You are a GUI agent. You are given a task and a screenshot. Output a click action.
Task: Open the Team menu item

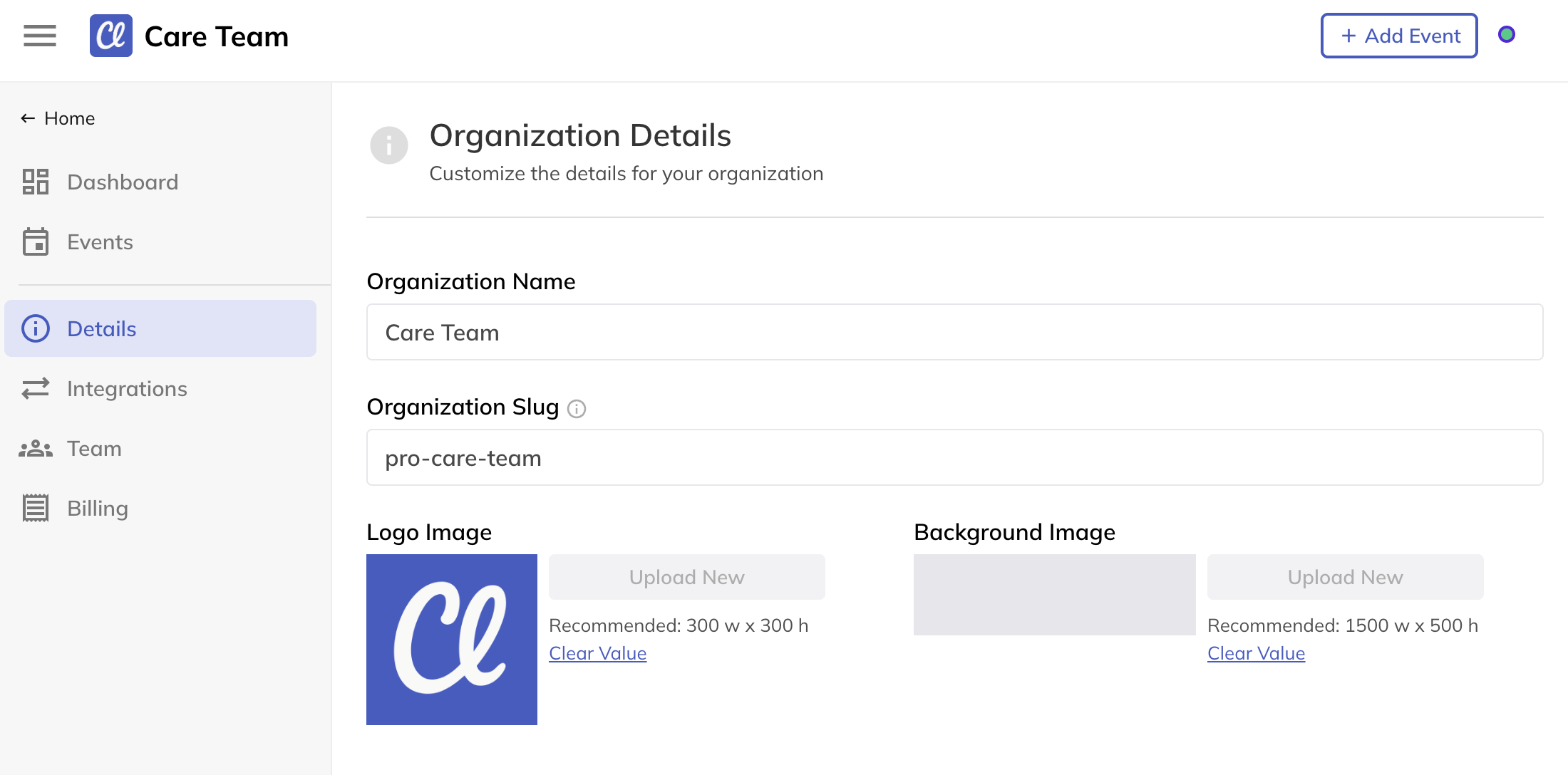pyautogui.click(x=160, y=448)
